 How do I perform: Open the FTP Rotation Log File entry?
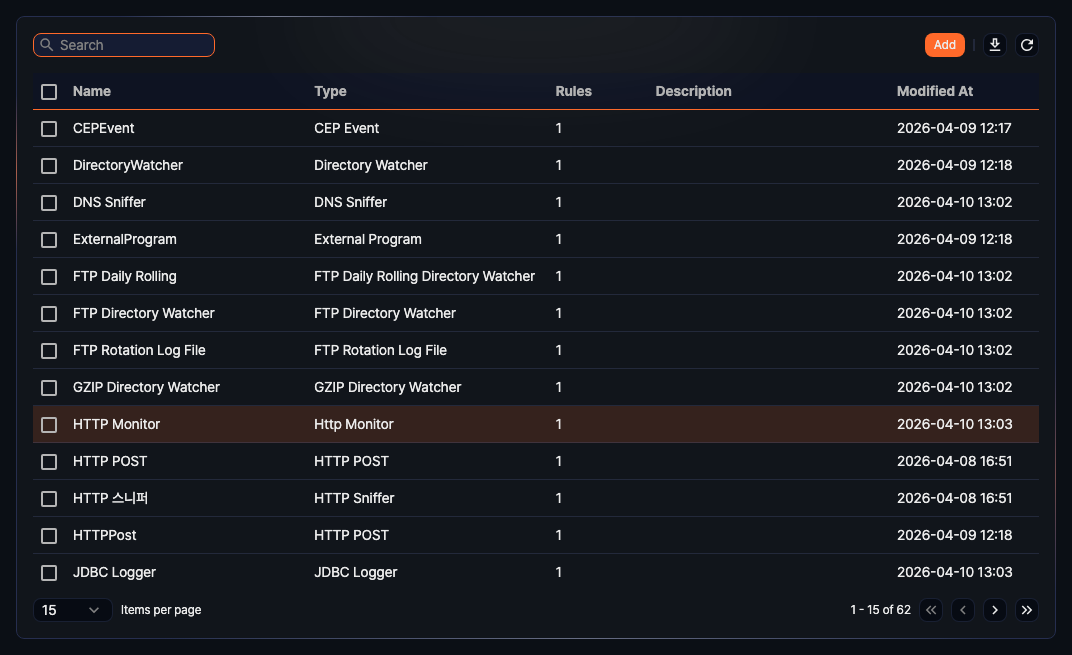coord(139,350)
